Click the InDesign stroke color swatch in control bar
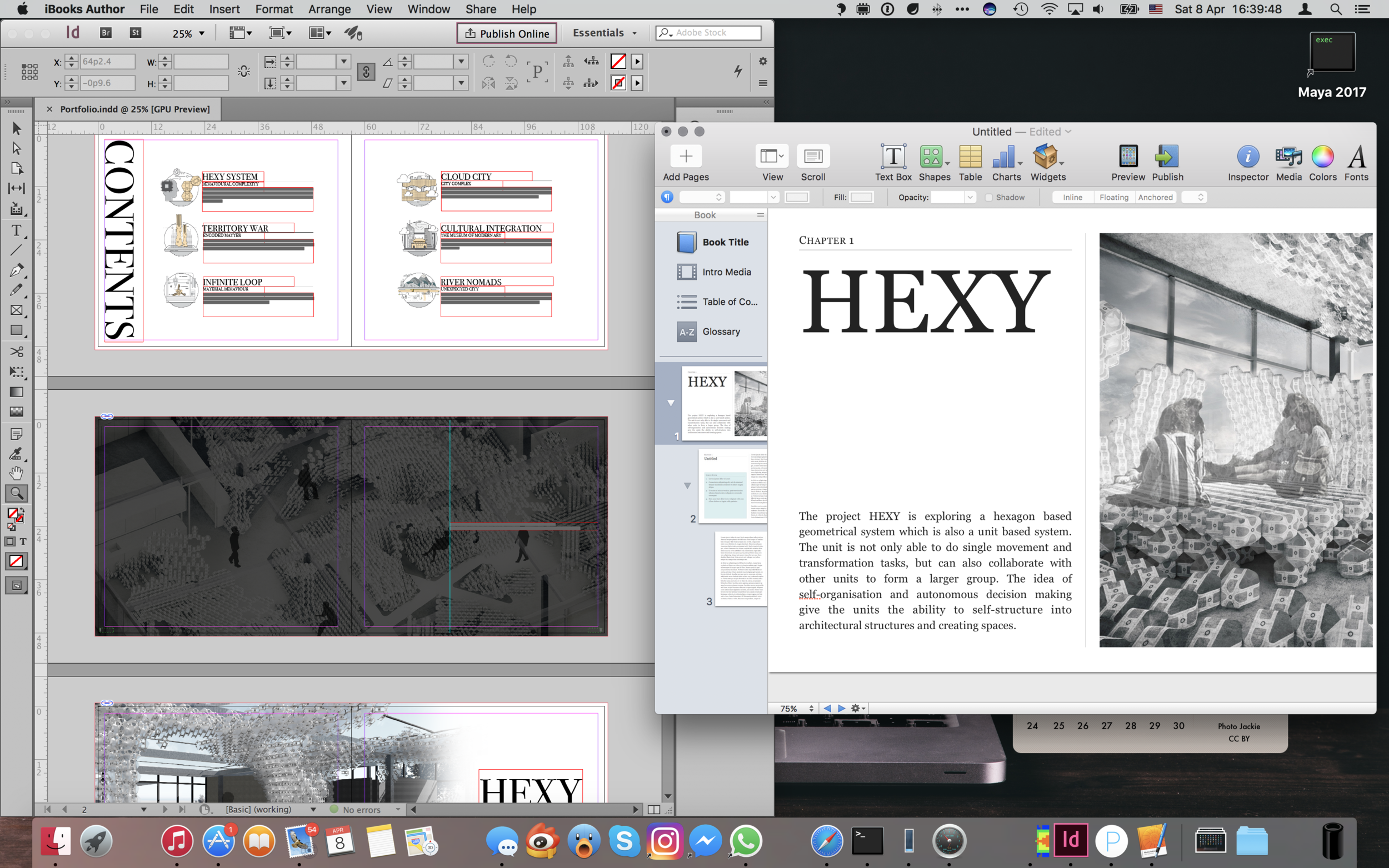This screenshot has height=868, width=1389. click(x=618, y=83)
